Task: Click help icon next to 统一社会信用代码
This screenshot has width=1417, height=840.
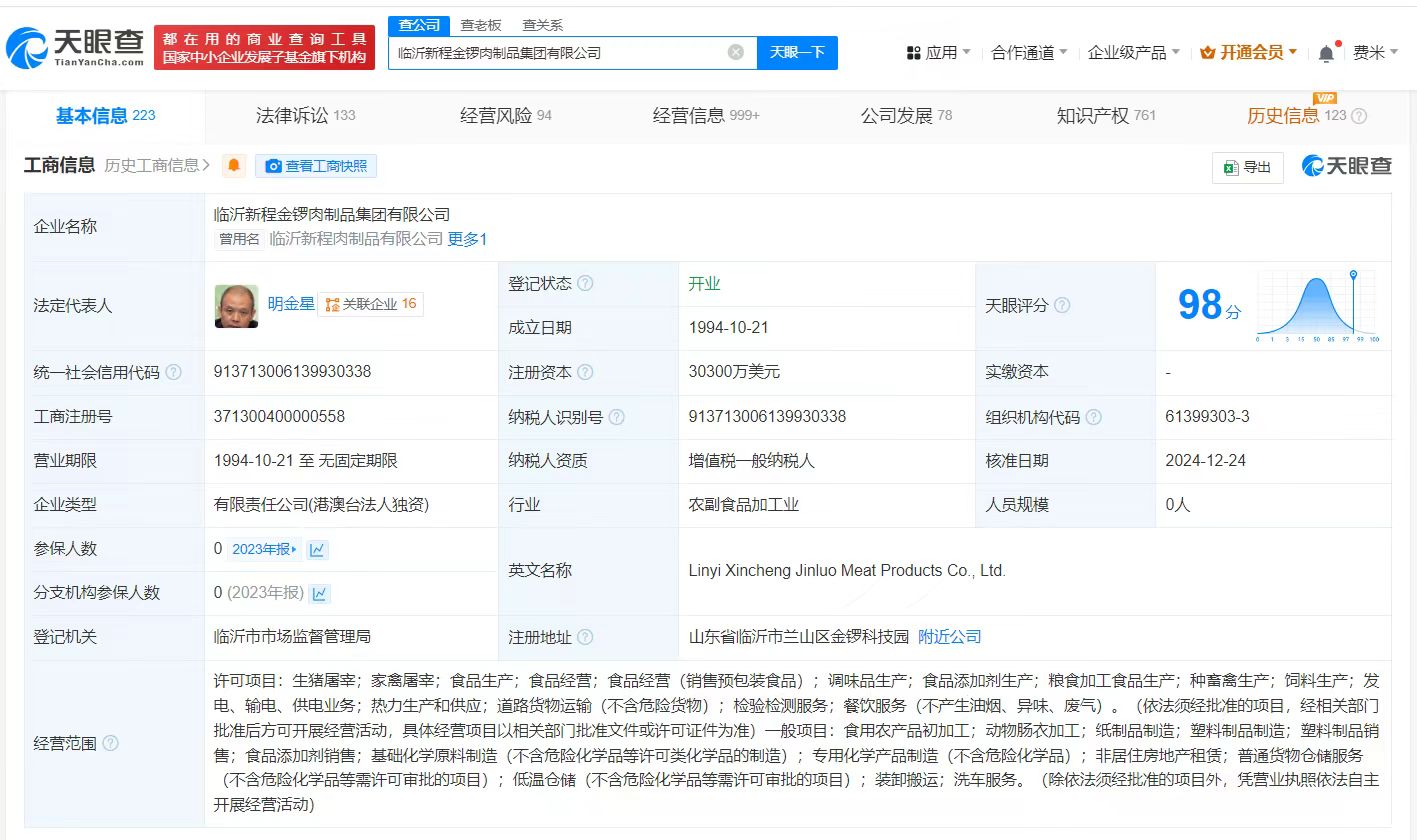Action: click(x=174, y=372)
